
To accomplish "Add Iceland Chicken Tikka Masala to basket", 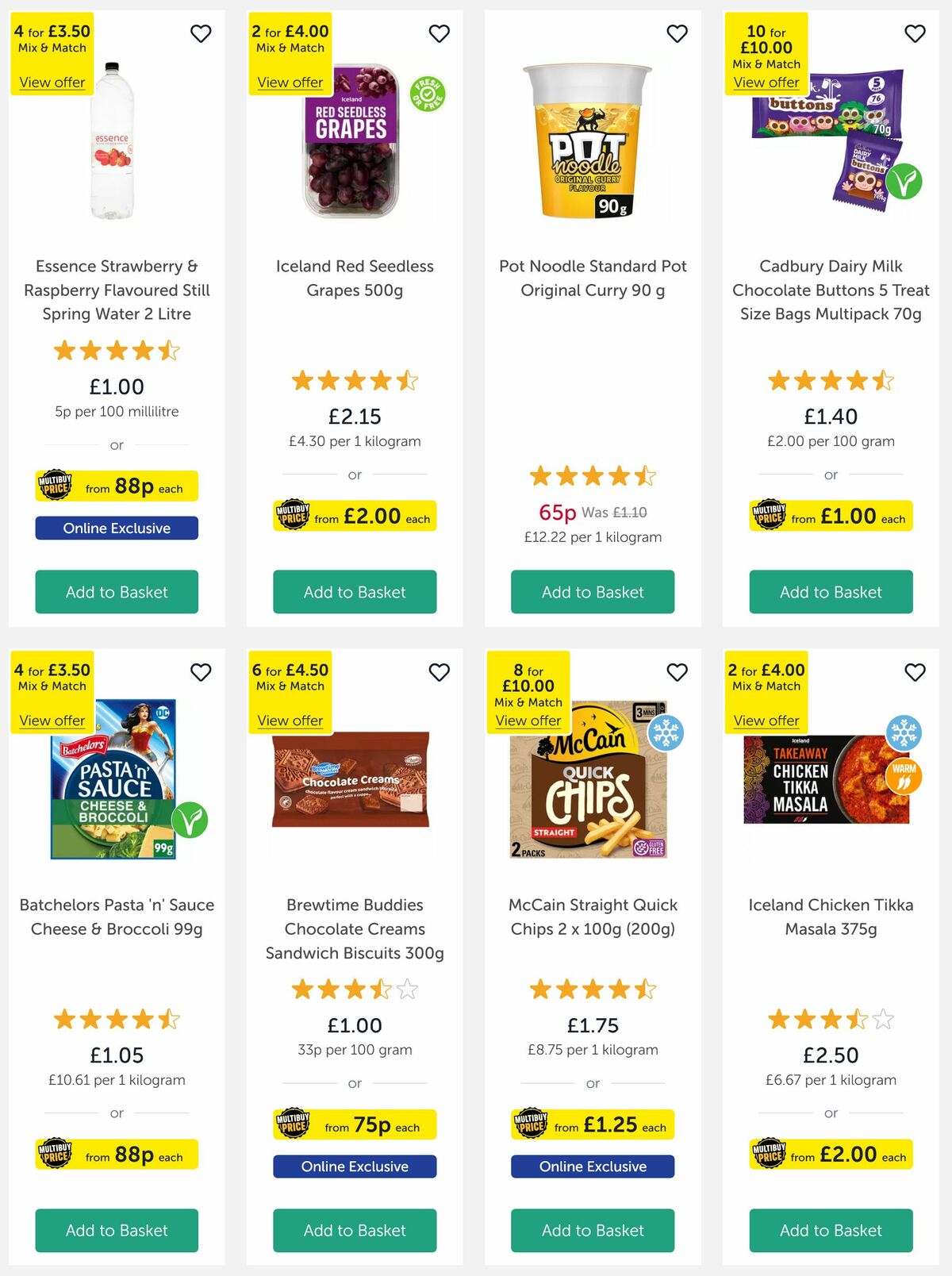I will pos(831,1231).
